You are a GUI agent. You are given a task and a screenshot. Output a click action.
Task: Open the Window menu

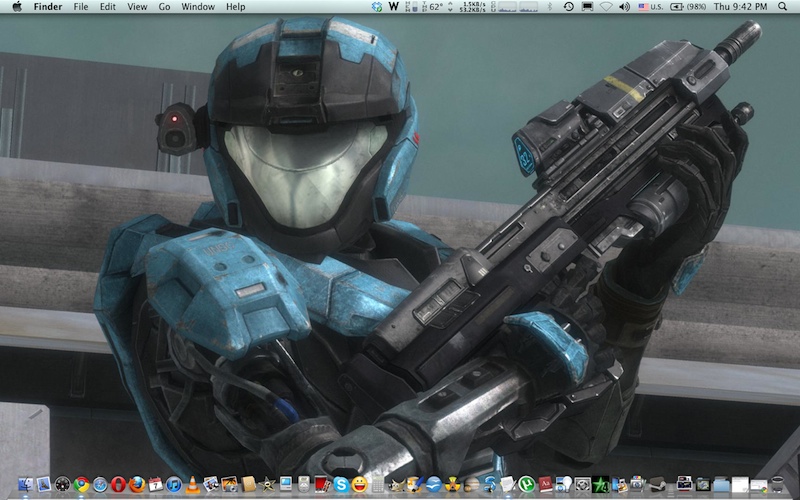point(198,7)
